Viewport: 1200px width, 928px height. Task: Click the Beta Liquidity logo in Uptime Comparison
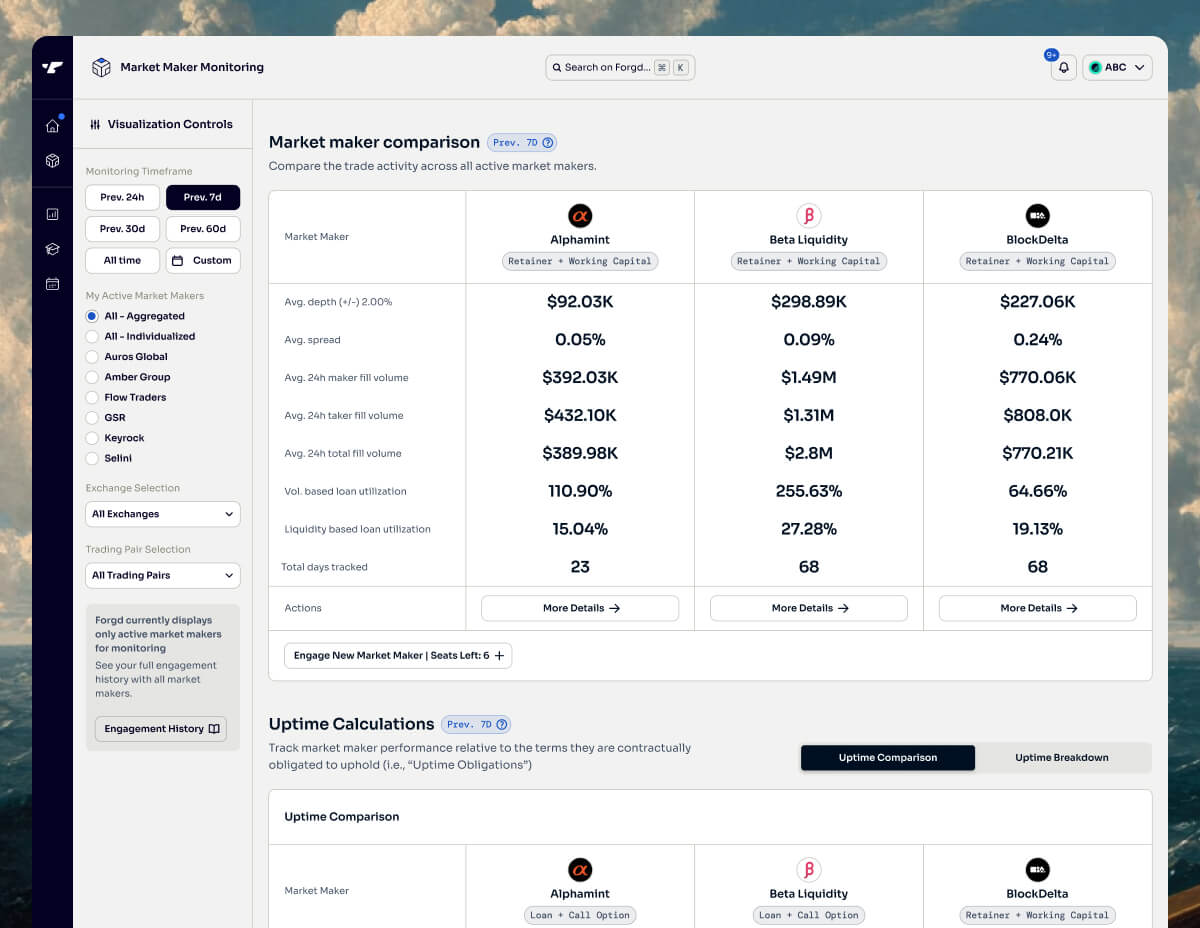coord(809,870)
